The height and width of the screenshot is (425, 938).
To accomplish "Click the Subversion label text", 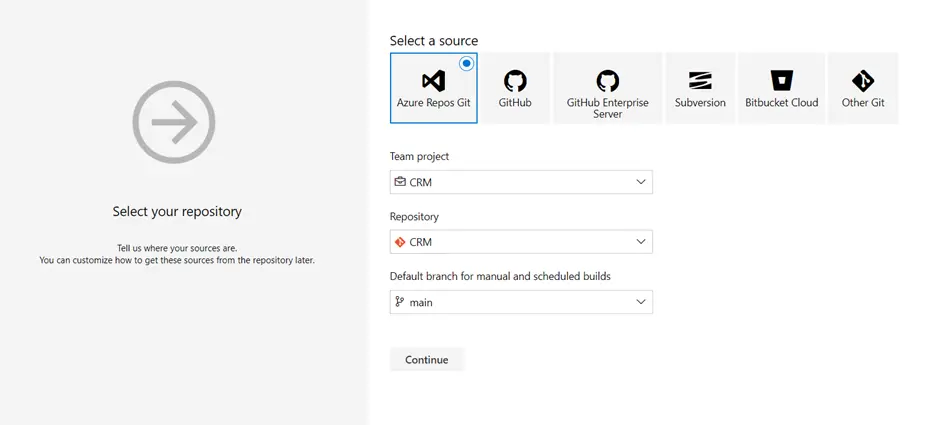I will pyautogui.click(x=700, y=102).
